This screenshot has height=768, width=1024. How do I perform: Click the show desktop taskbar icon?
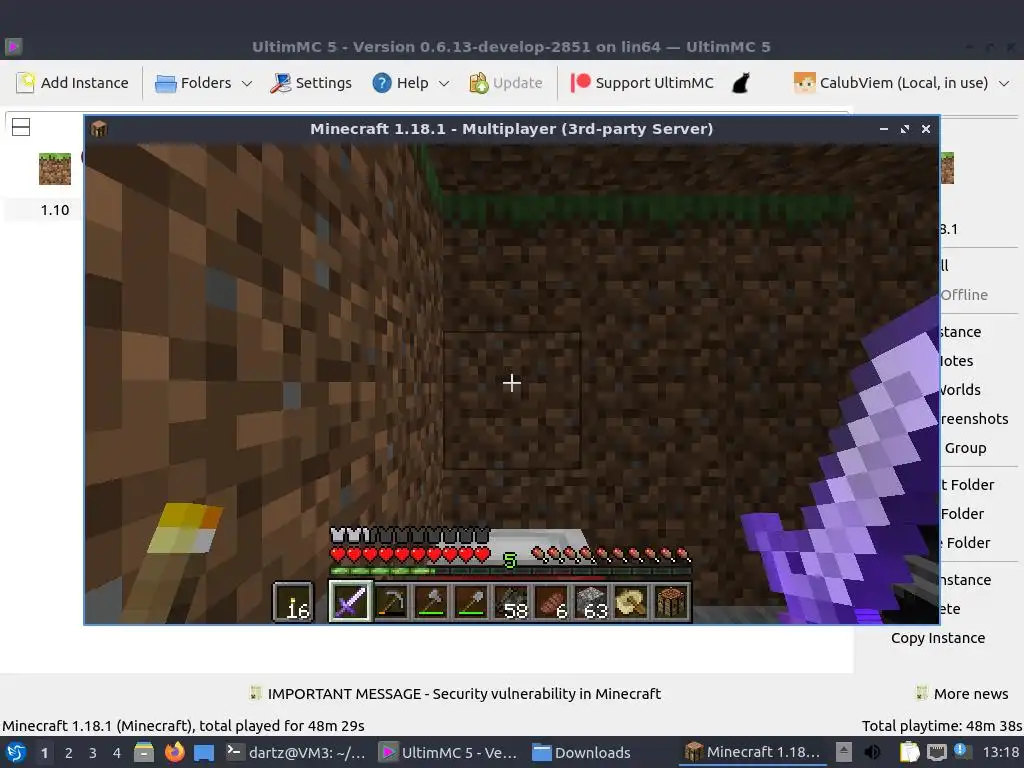coord(204,752)
